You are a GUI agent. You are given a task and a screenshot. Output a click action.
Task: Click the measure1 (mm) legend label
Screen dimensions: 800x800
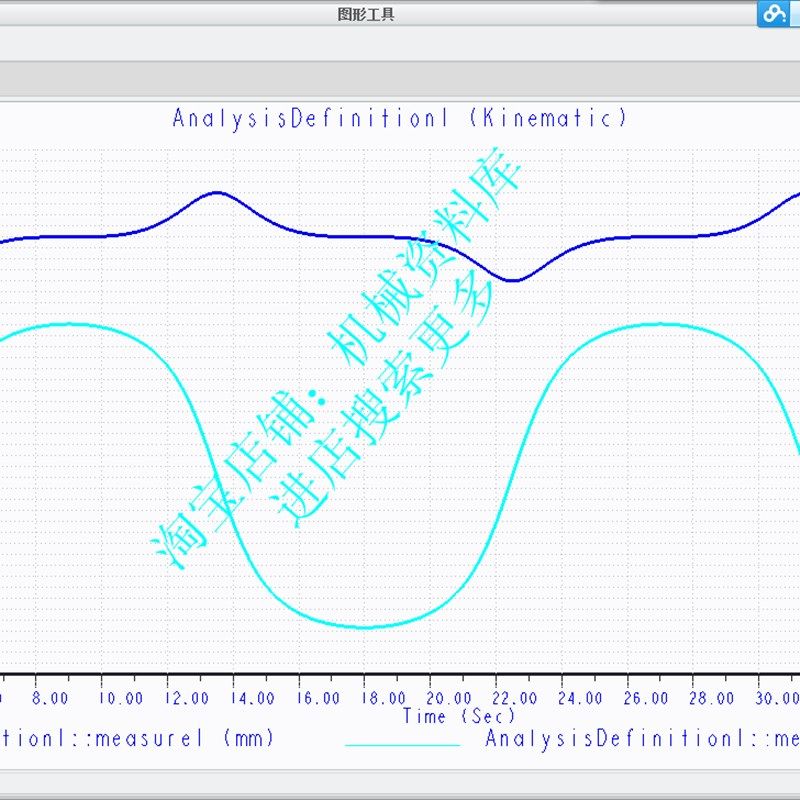pyautogui.click(x=137, y=739)
